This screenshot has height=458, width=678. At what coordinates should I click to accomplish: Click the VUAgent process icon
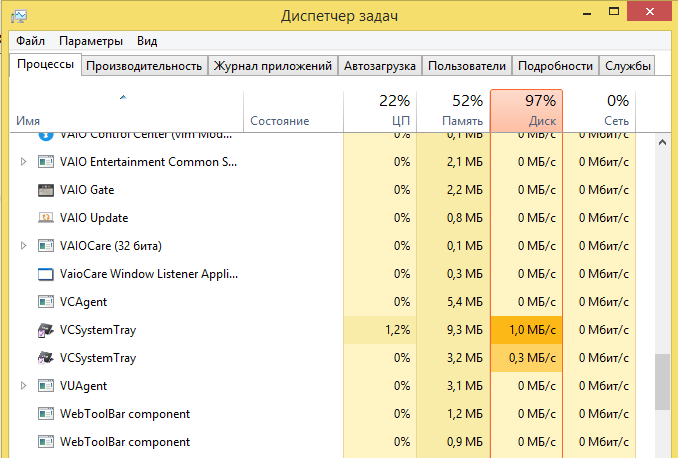(x=45, y=385)
